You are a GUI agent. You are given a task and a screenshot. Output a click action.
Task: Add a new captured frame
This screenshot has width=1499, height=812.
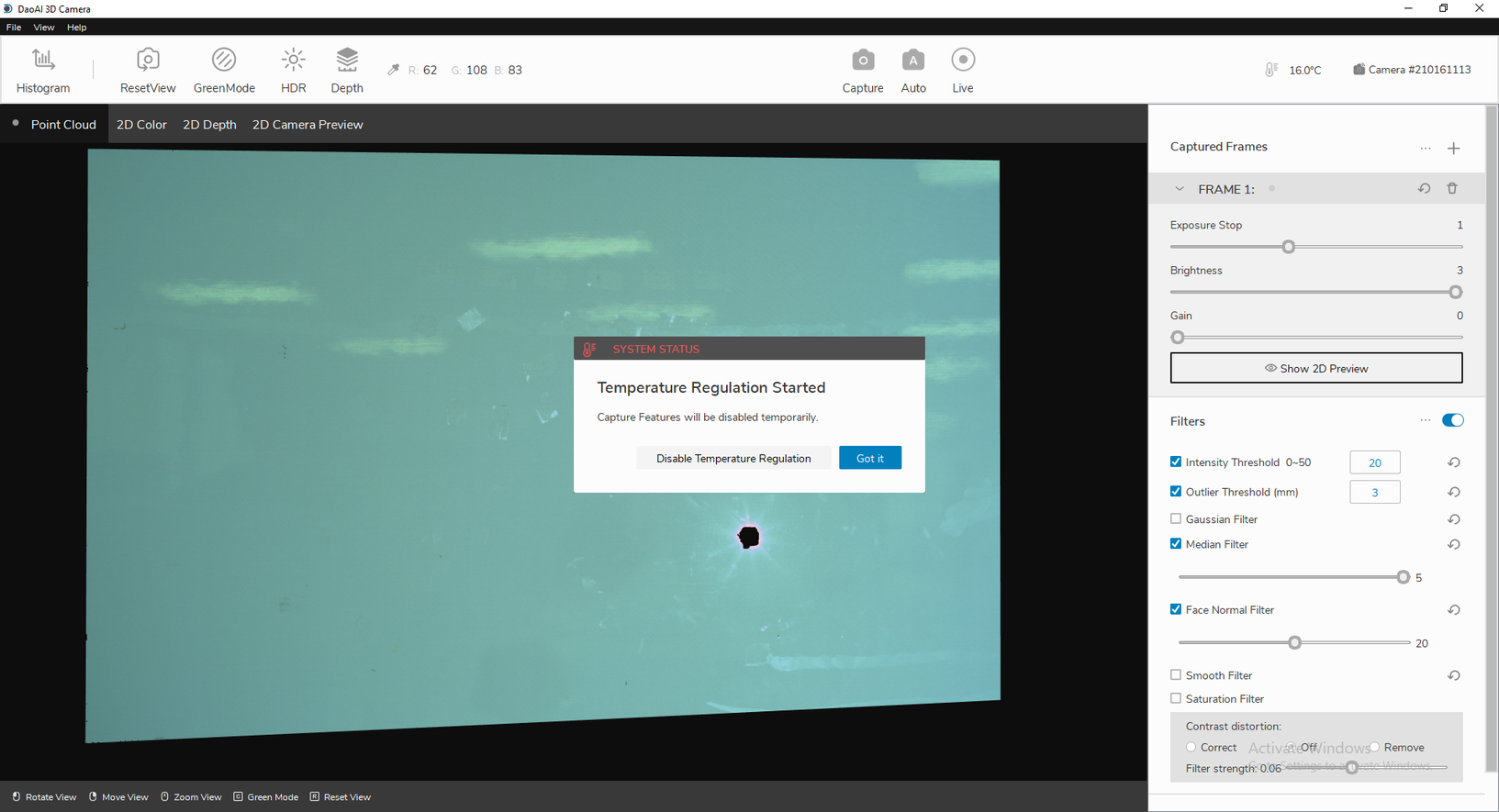point(1453,148)
